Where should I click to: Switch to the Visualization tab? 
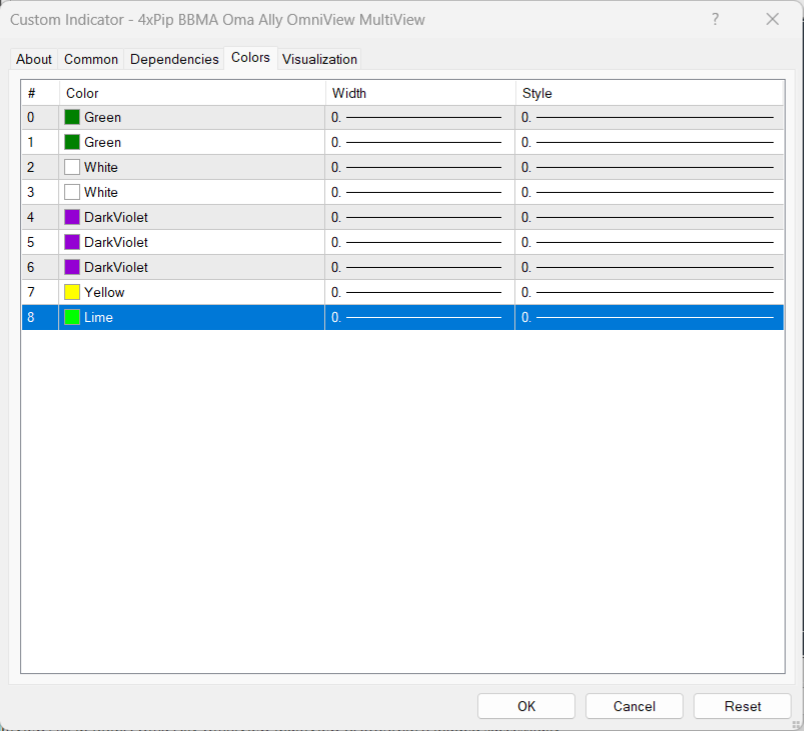click(x=319, y=59)
